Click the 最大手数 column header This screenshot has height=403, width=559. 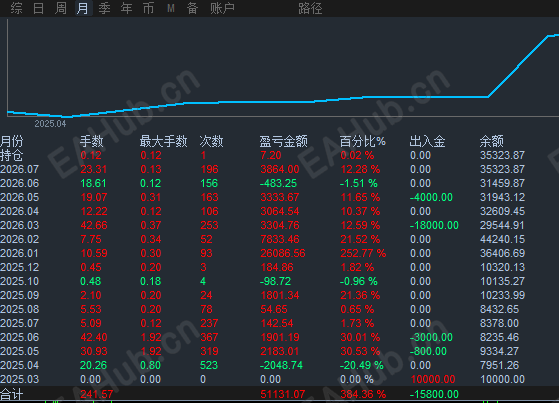point(163,141)
